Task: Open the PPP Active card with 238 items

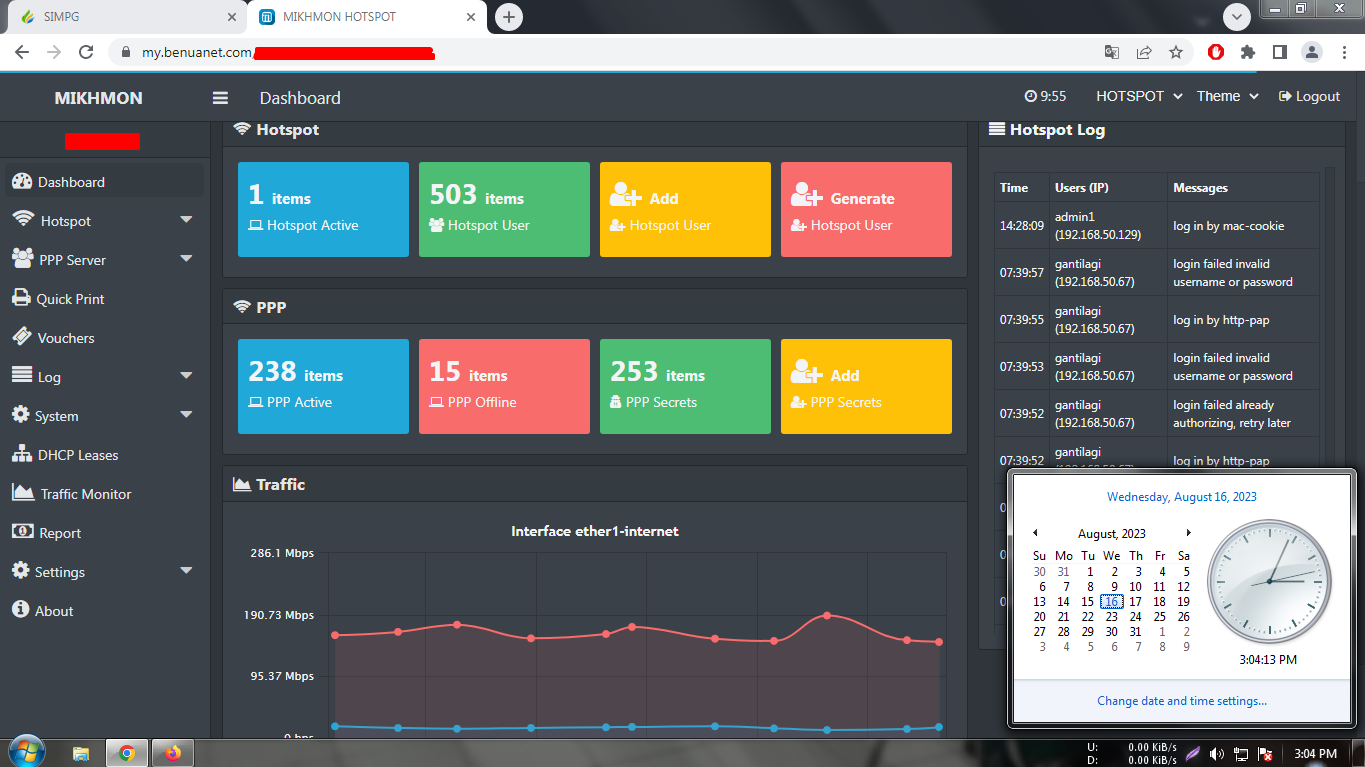Action: pos(323,386)
